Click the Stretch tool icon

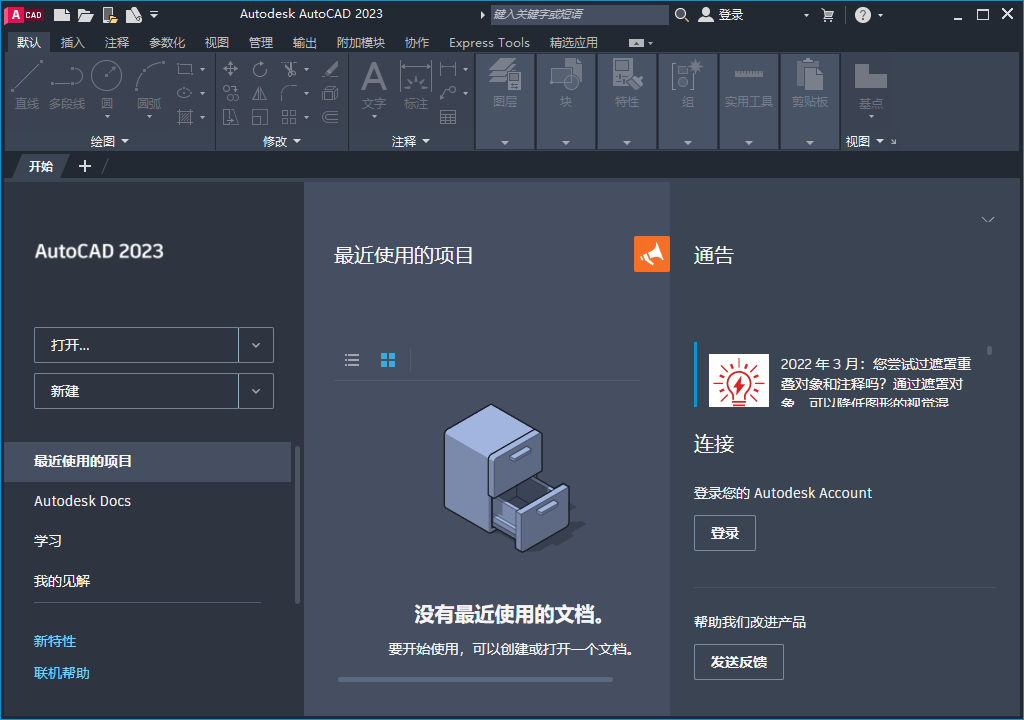231,117
